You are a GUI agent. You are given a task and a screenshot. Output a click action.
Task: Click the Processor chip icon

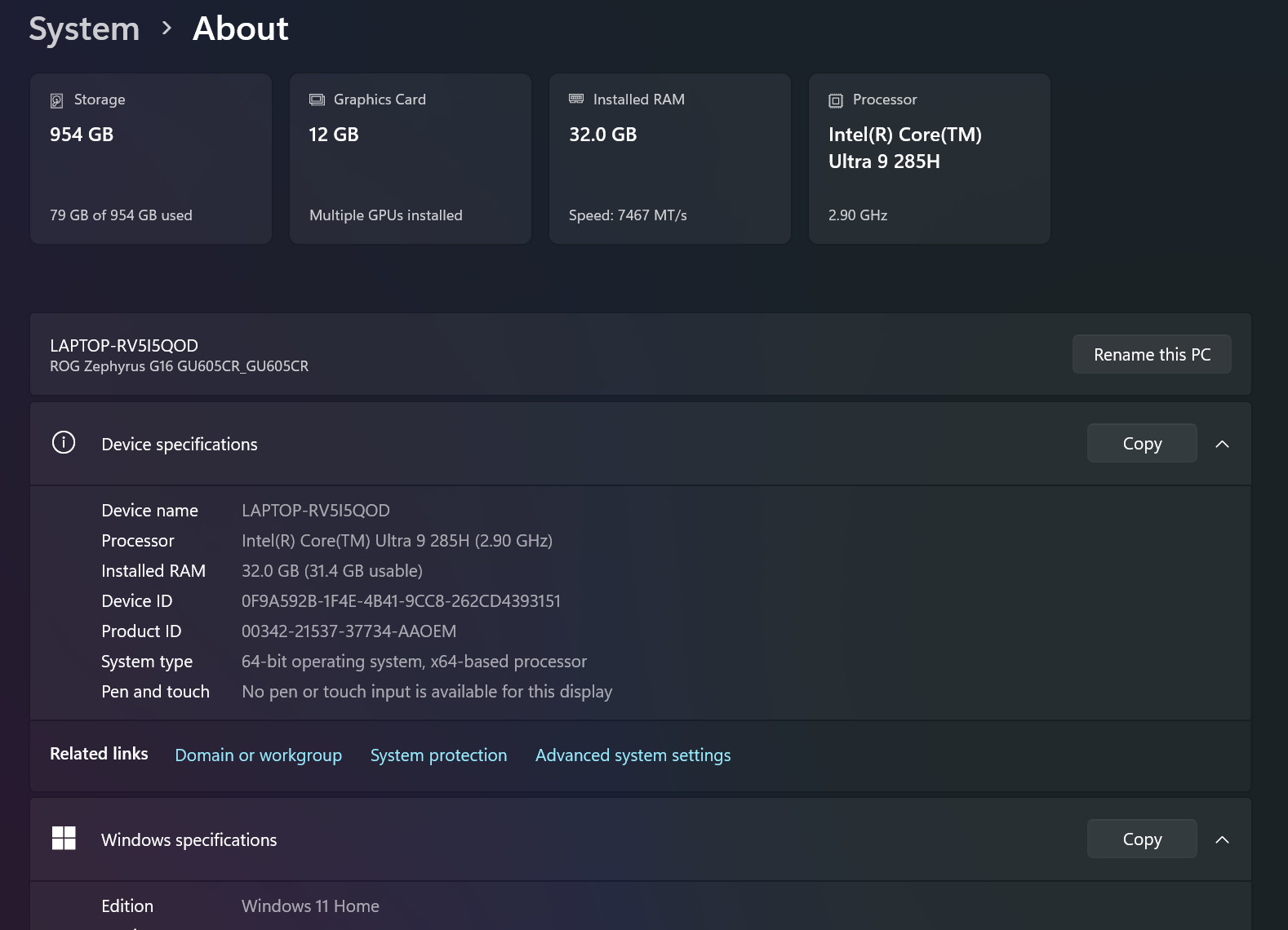[836, 100]
